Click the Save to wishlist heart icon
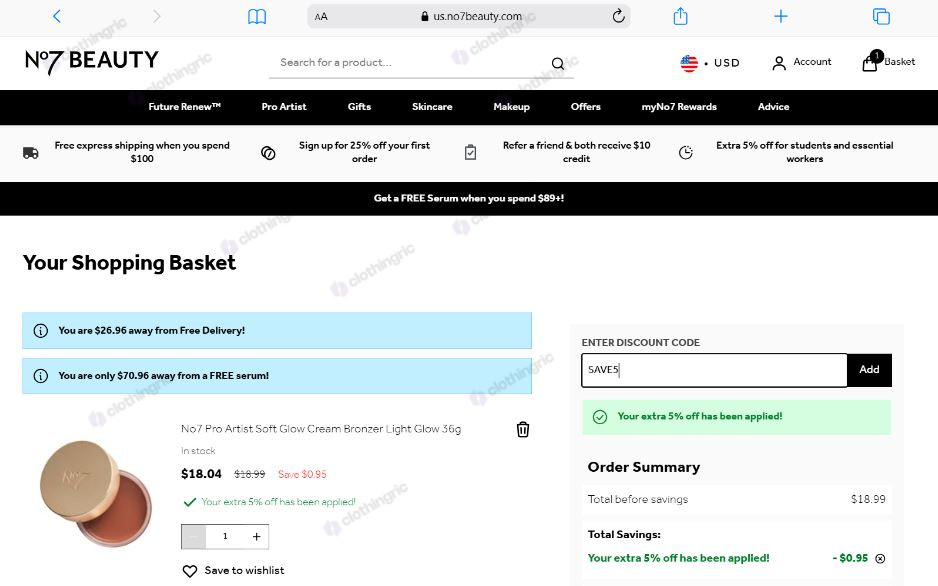 pos(190,571)
